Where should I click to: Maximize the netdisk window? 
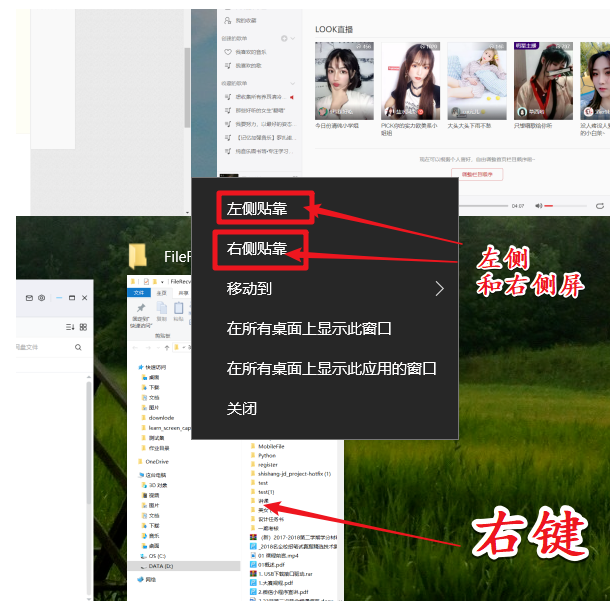point(72,298)
